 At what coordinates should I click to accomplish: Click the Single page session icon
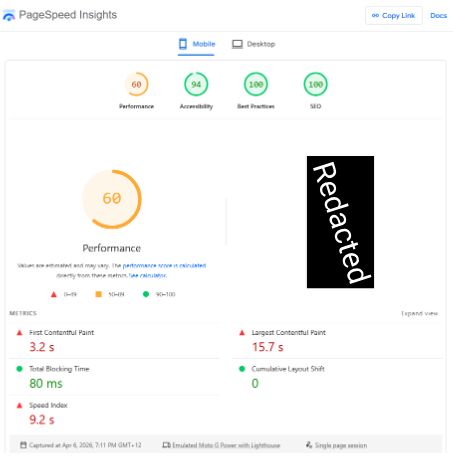tap(309, 445)
